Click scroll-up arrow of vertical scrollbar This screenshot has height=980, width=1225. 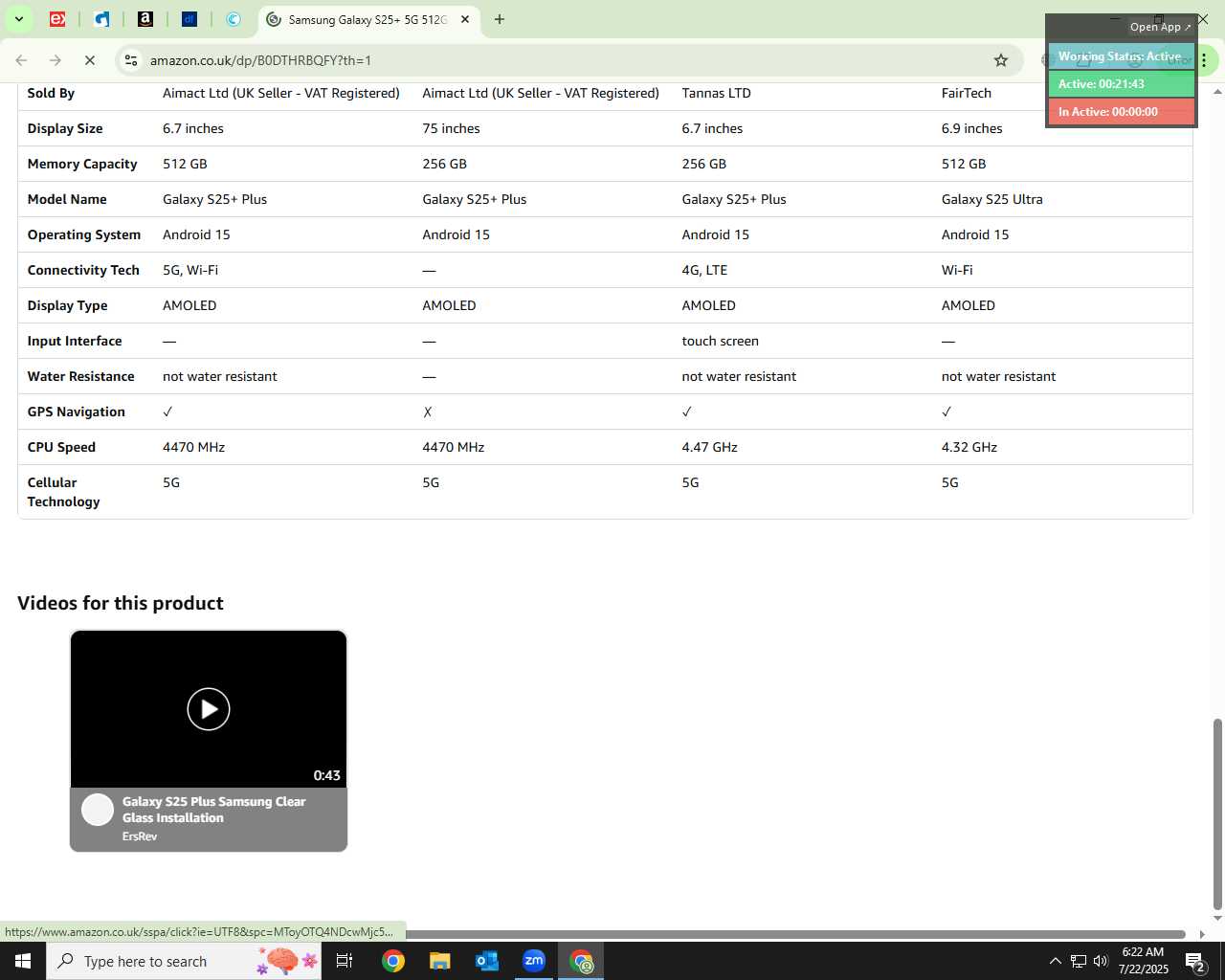coord(1217,91)
